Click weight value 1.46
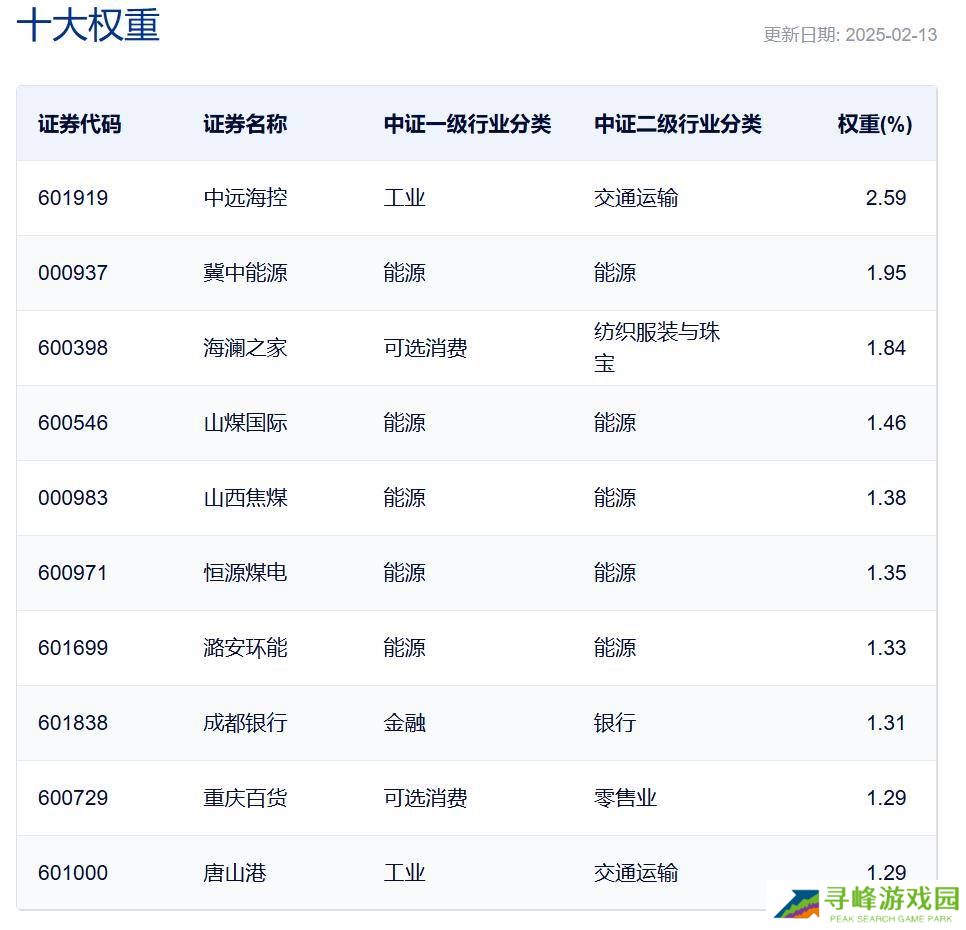966x930 pixels. click(x=886, y=423)
